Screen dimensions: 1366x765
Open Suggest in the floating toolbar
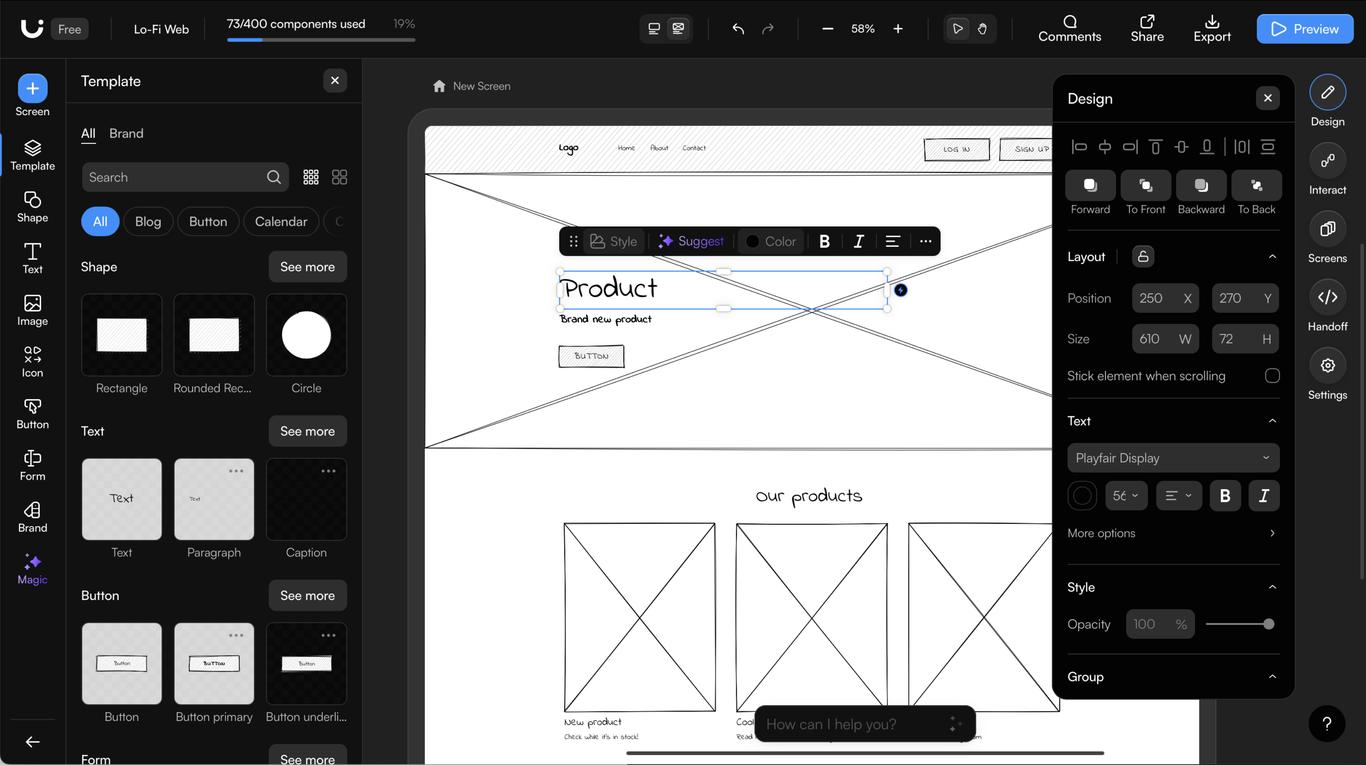[x=691, y=241]
